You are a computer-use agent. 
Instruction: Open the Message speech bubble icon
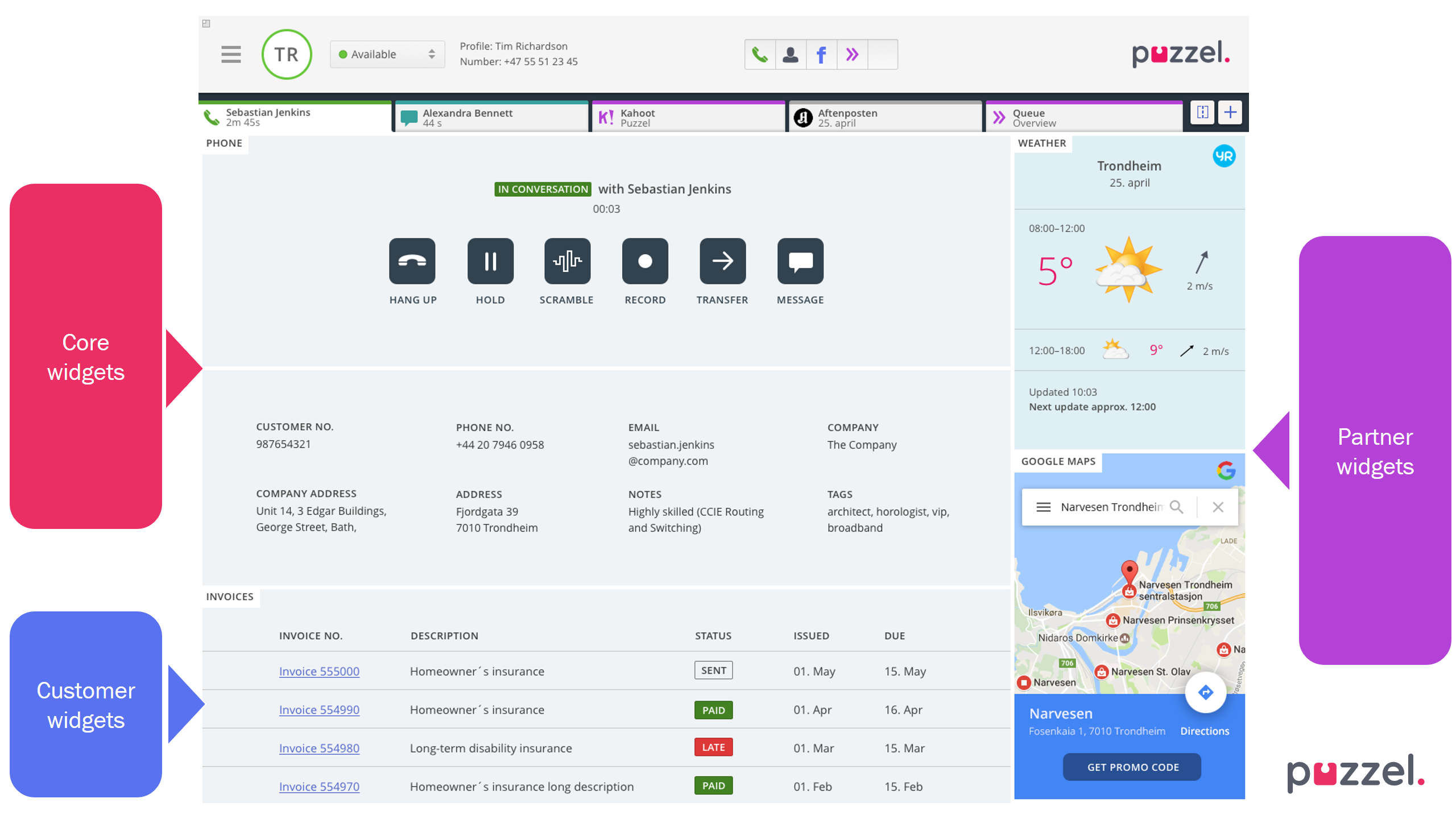(800, 261)
